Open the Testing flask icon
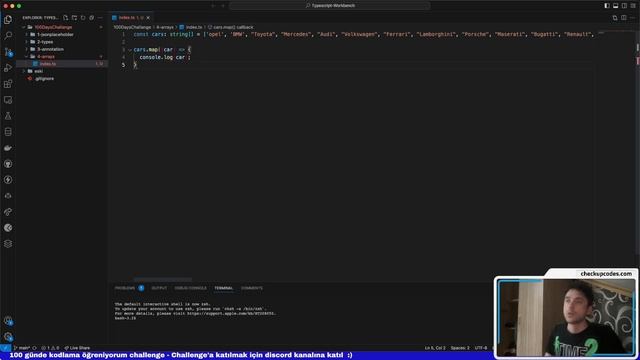The image size is (640, 360). (8, 116)
